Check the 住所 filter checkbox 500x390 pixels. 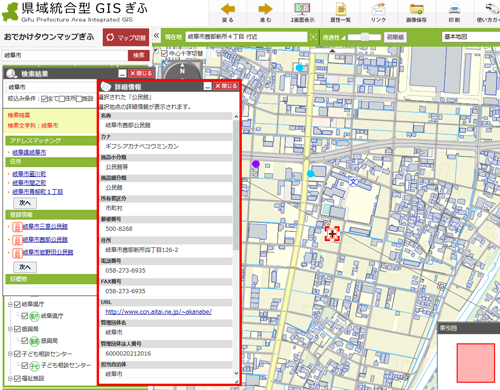pyautogui.click(x=62, y=99)
